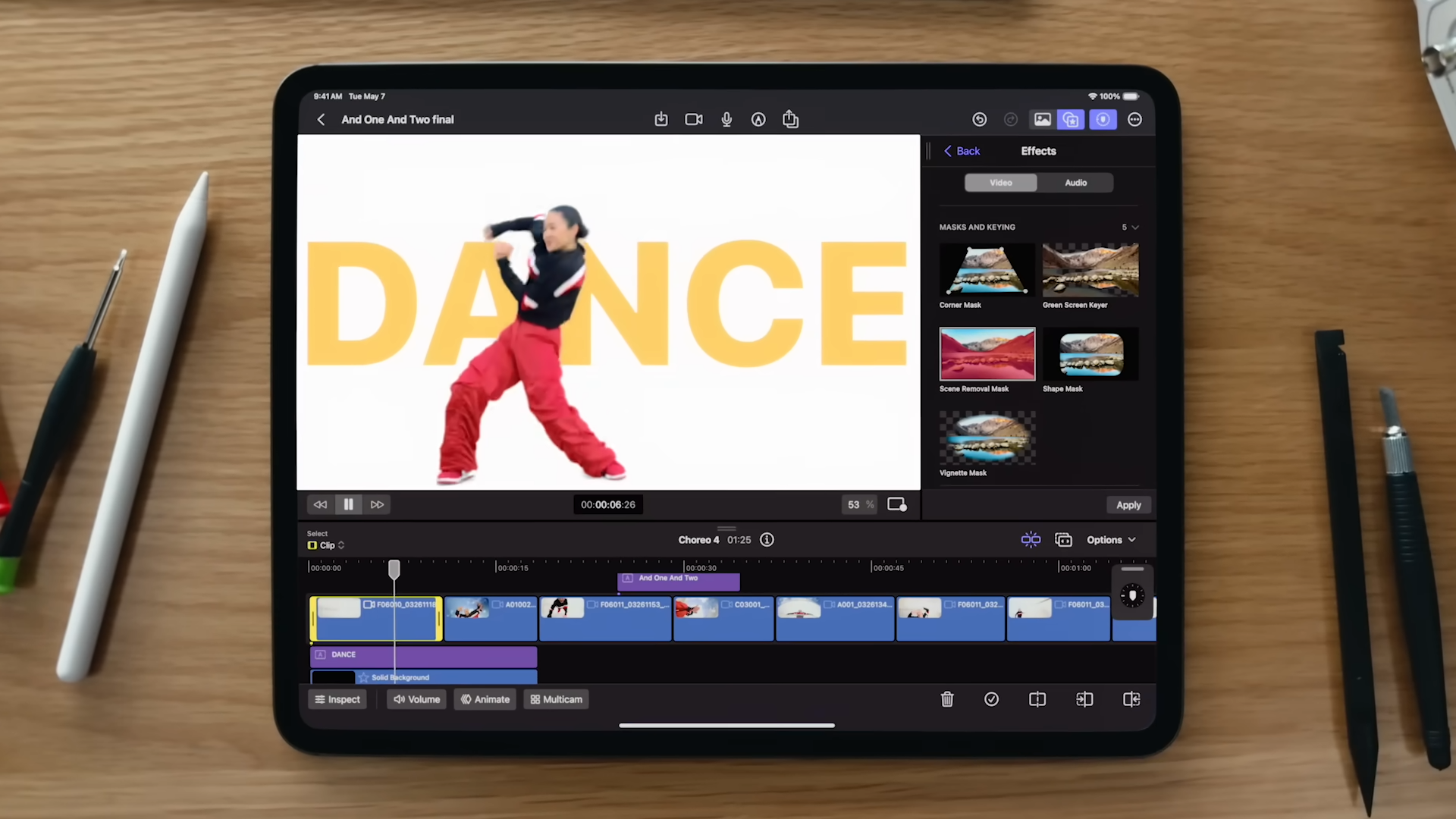The image size is (1456, 819).
Task: Open the Volume controls
Action: 416,699
